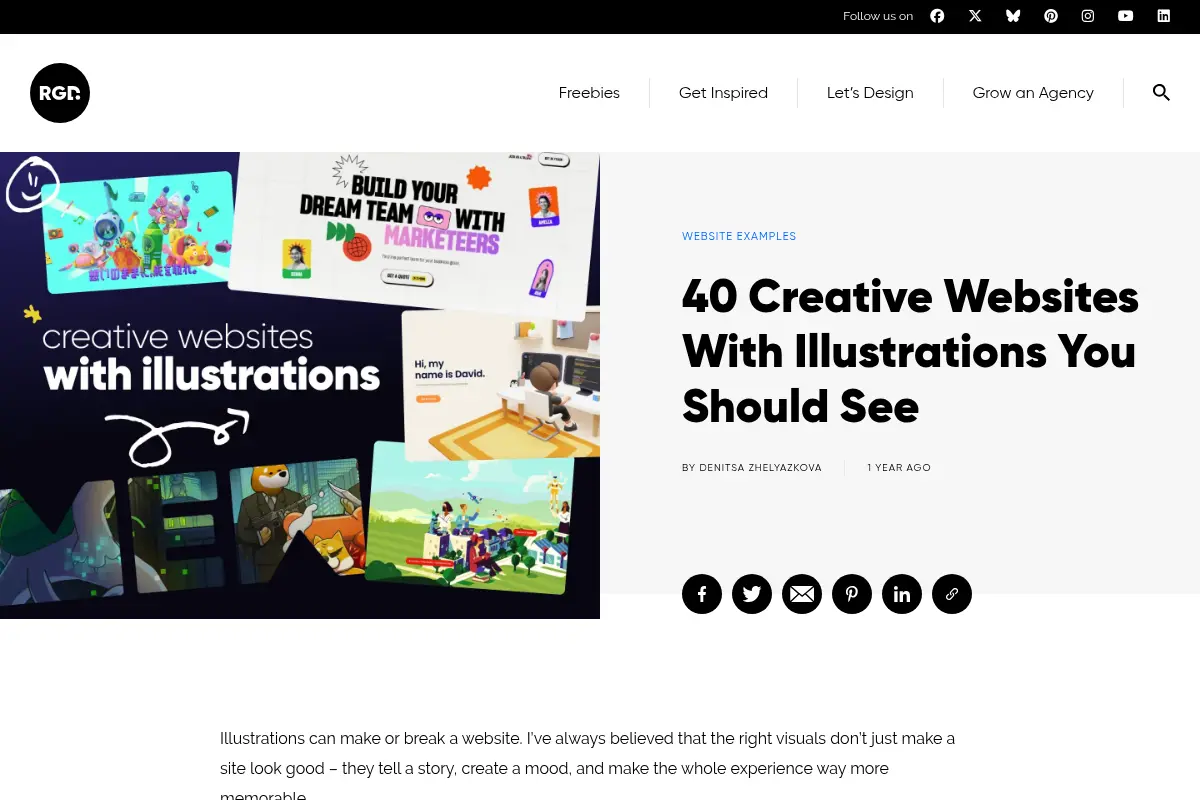Image resolution: width=1200 pixels, height=800 pixels.
Task: Click the article title heading
Action: click(x=910, y=351)
